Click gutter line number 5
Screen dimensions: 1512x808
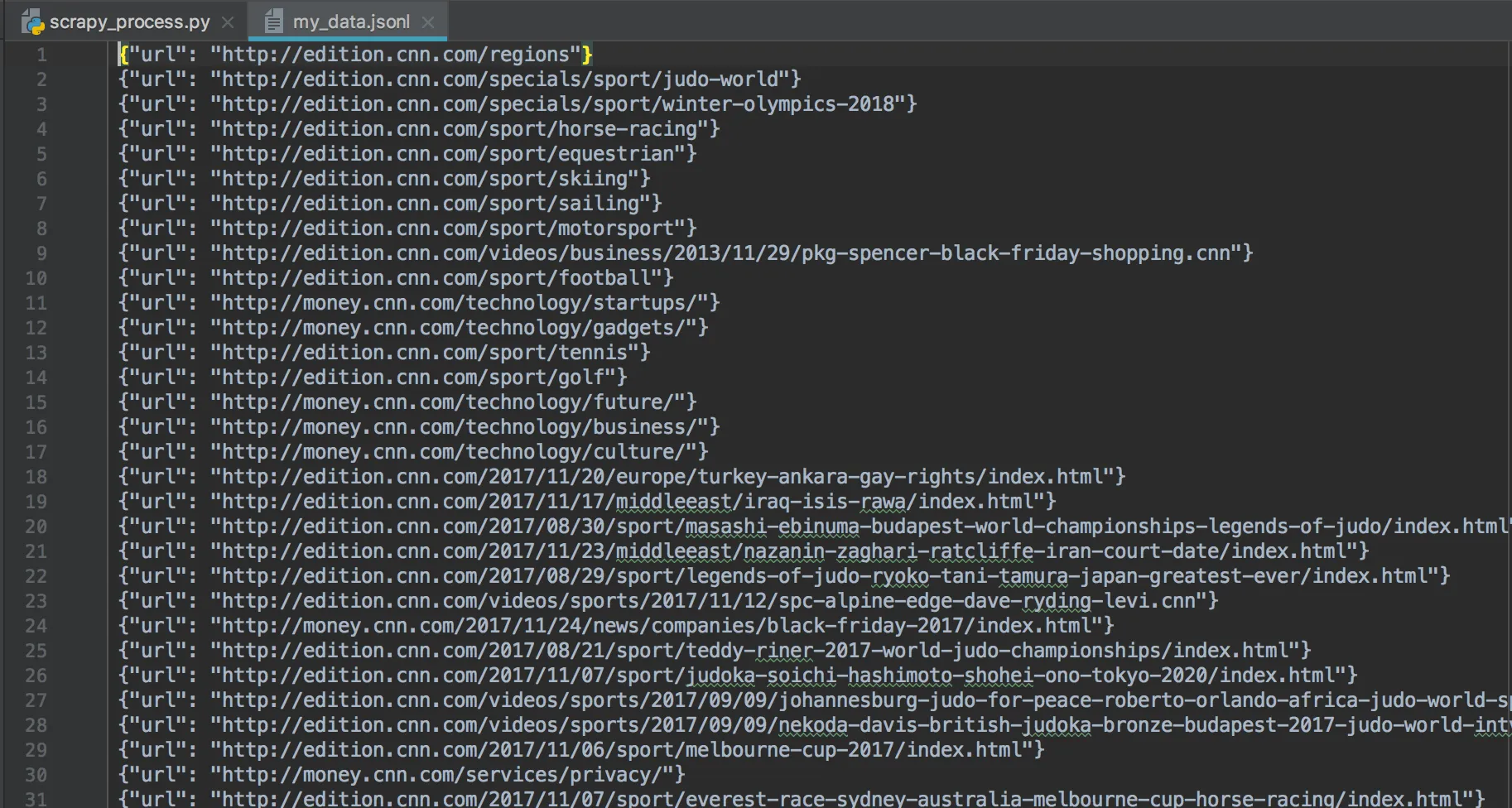41,154
